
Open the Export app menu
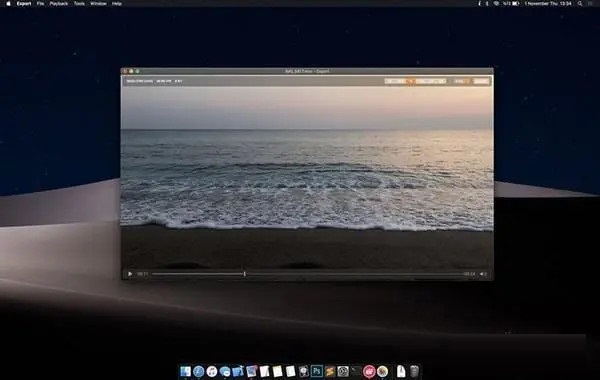coord(24,3)
